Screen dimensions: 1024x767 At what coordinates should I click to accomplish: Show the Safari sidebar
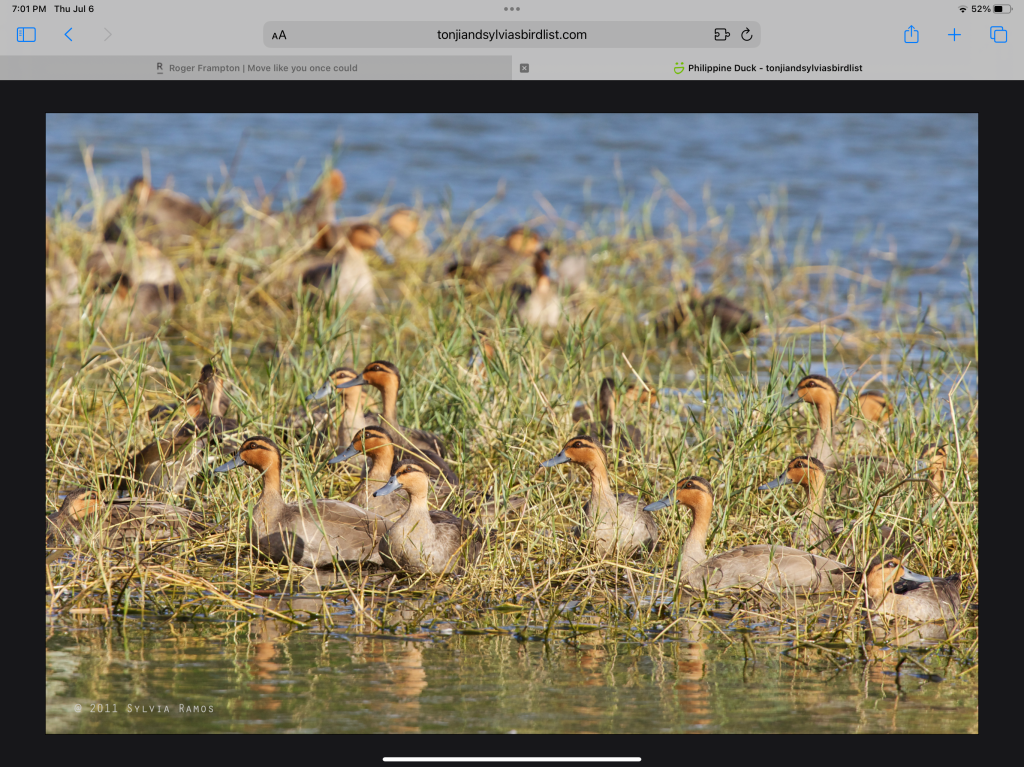click(26, 35)
